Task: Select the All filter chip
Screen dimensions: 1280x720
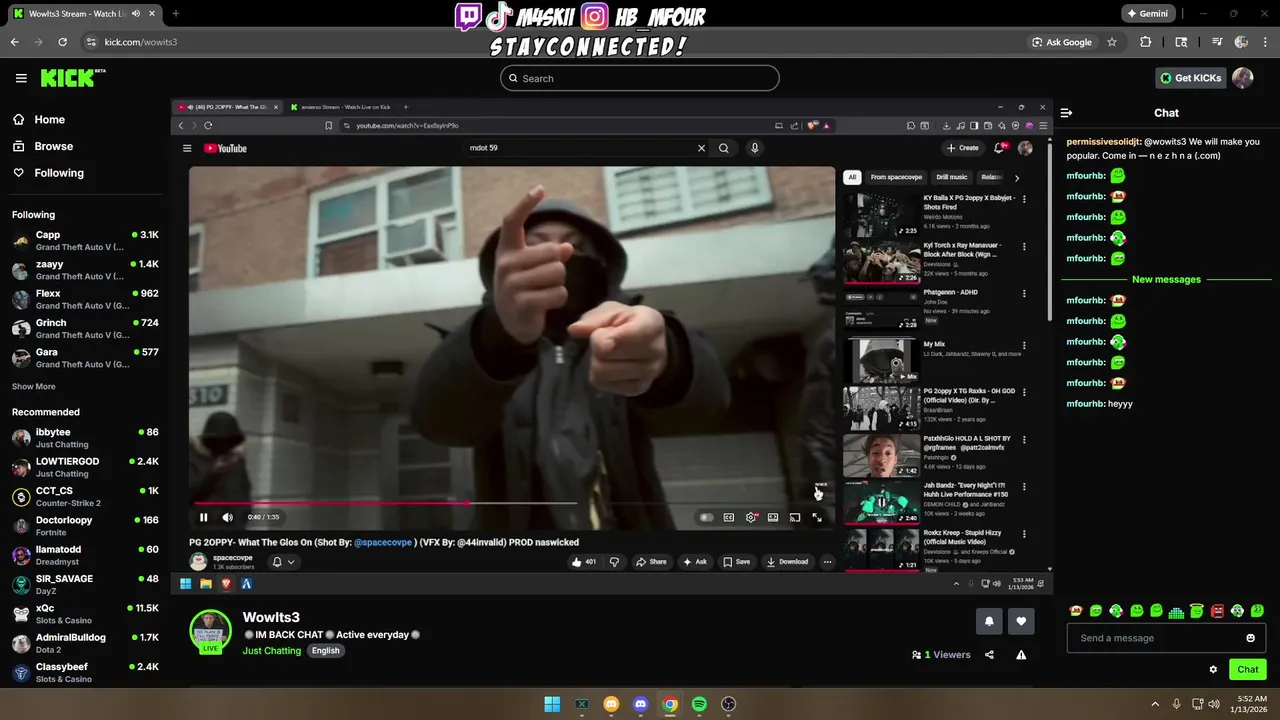Action: coord(852,177)
